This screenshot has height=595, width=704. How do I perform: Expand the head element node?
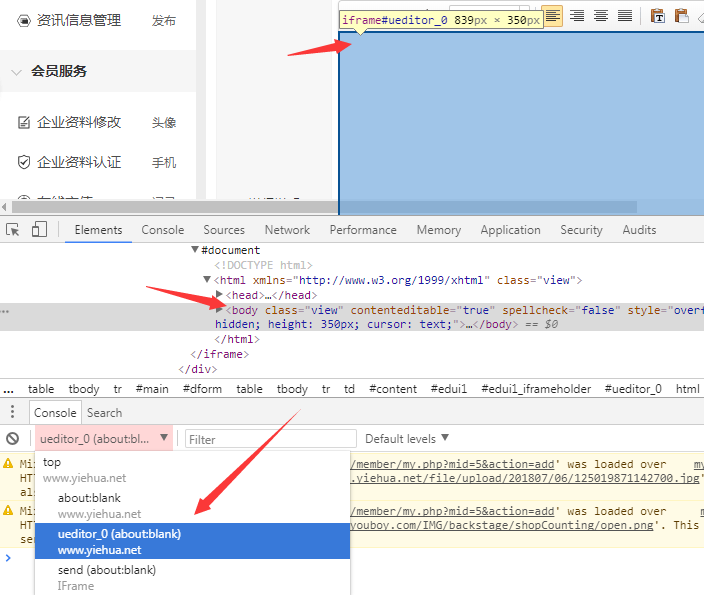(220, 295)
